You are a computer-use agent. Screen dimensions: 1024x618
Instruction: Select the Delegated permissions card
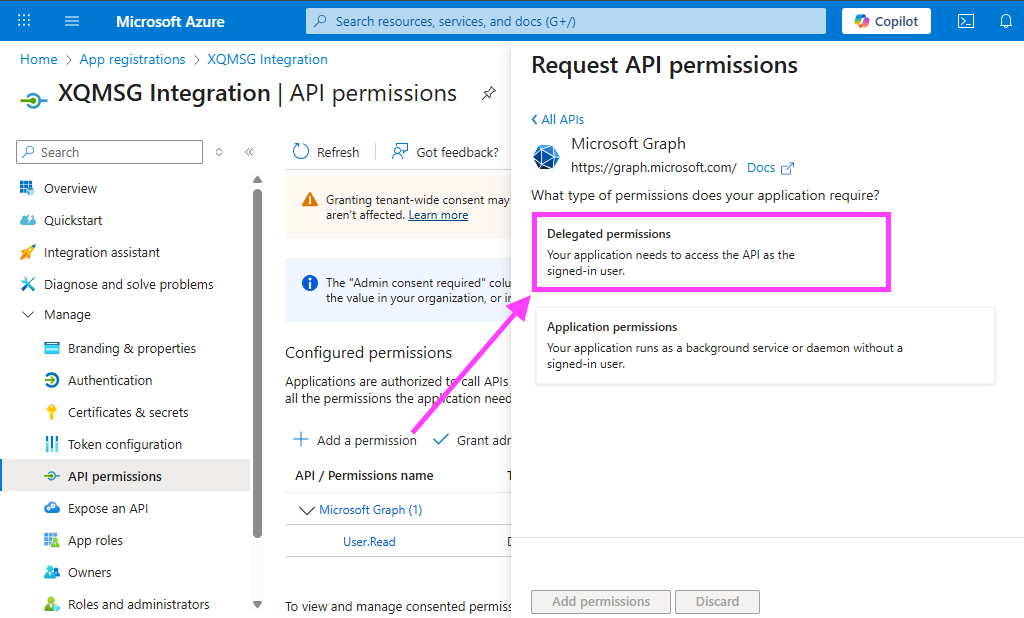[711, 252]
